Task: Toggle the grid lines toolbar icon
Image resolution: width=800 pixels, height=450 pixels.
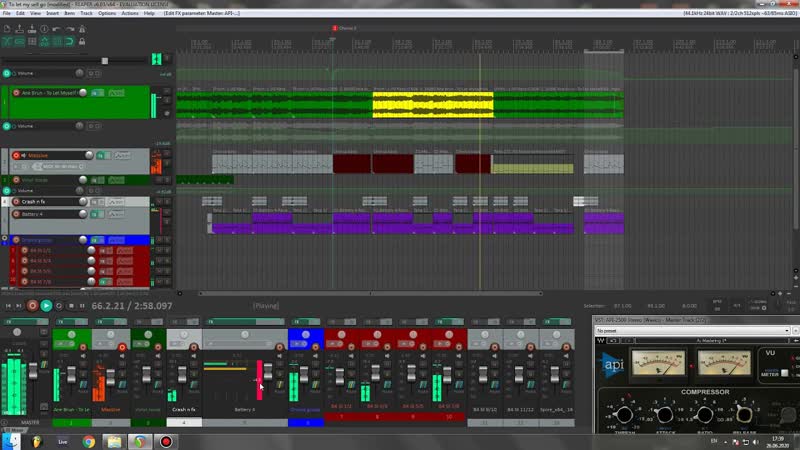Action: tap(57, 42)
